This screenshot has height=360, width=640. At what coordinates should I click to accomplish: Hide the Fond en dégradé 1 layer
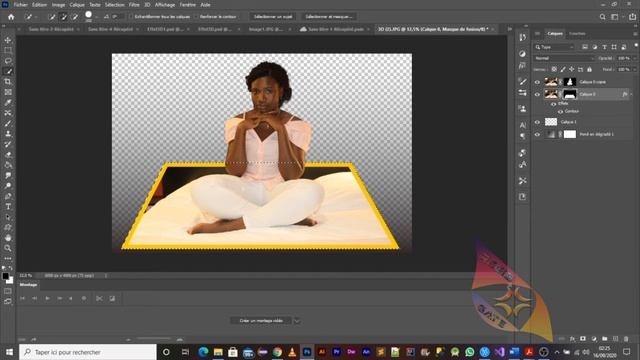(x=537, y=134)
